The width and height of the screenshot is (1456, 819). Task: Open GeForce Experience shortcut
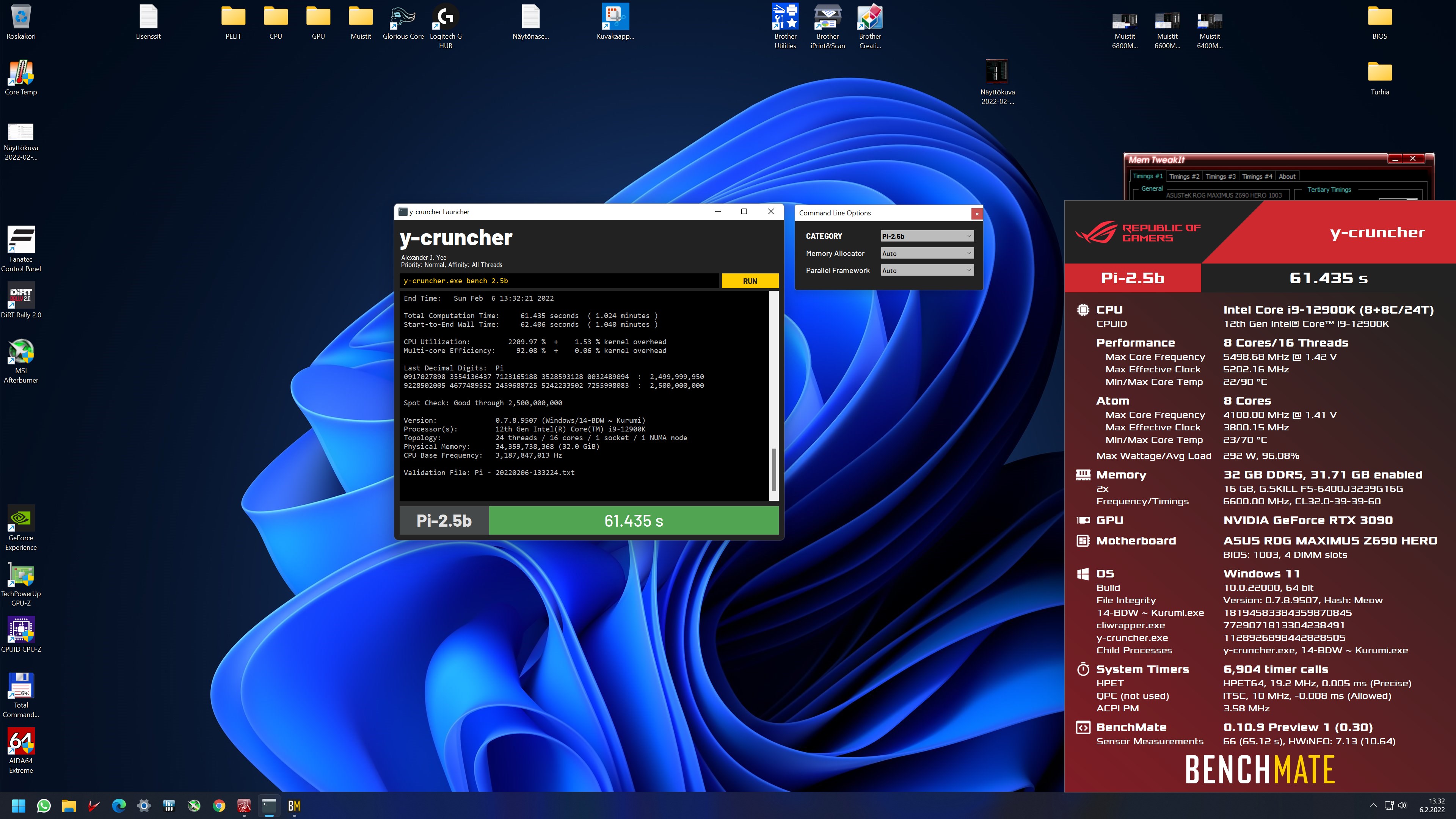coord(21,528)
